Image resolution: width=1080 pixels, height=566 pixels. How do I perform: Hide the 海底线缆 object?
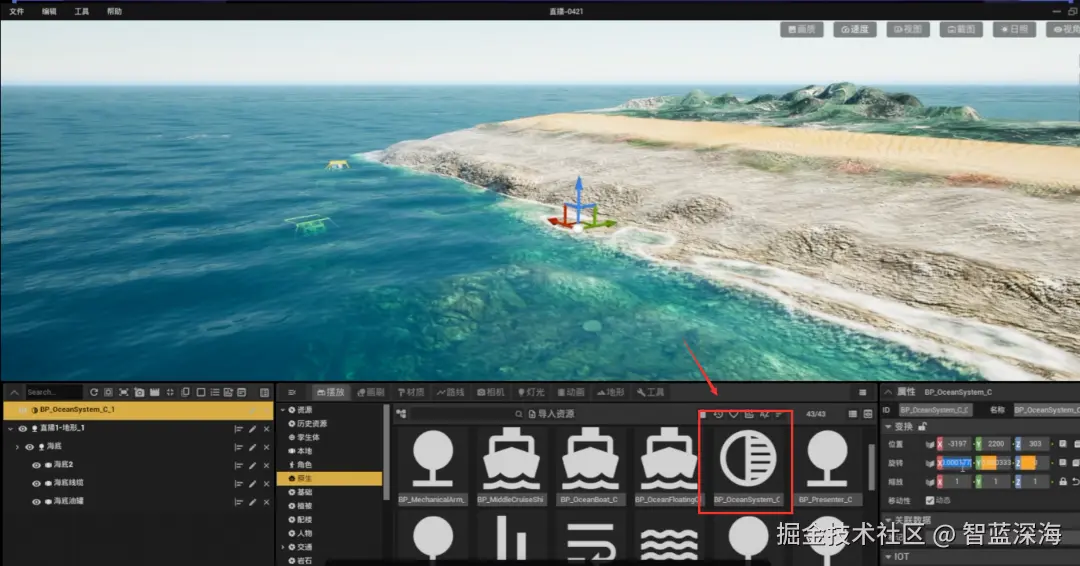pyautogui.click(x=37, y=483)
